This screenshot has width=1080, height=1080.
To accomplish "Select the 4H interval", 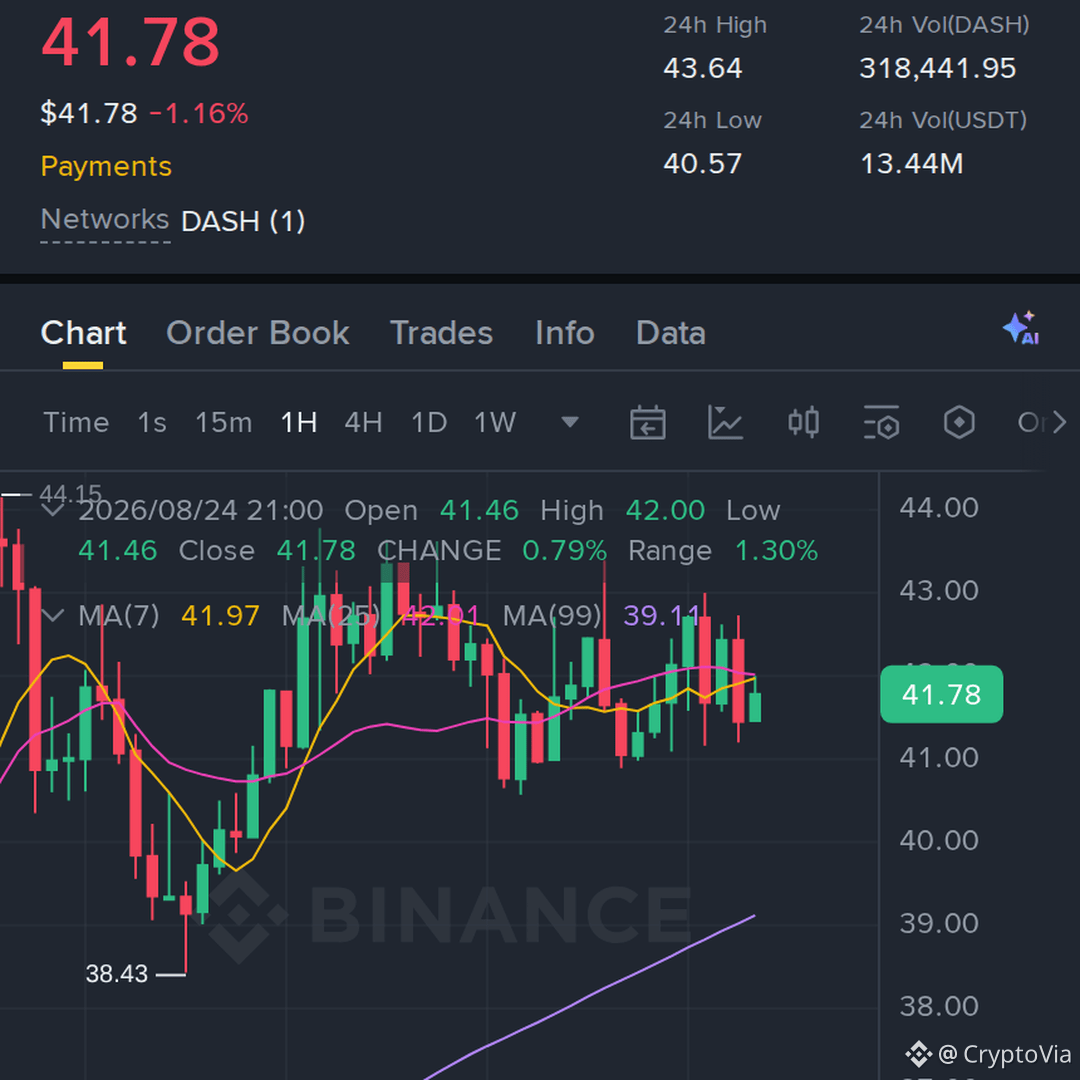I will pyautogui.click(x=364, y=422).
